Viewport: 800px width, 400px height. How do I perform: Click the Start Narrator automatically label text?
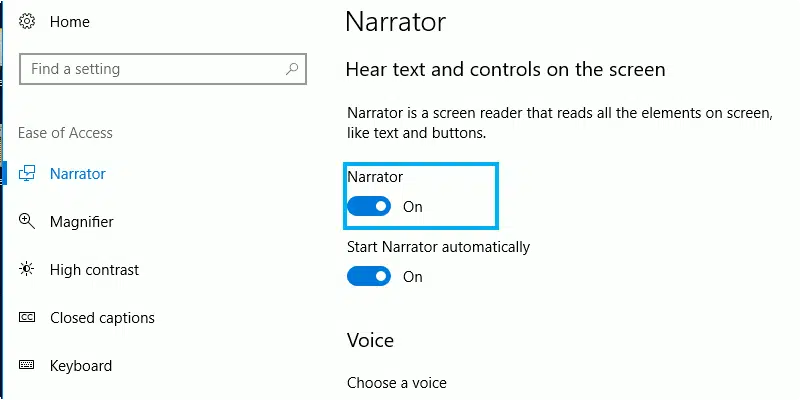click(438, 247)
